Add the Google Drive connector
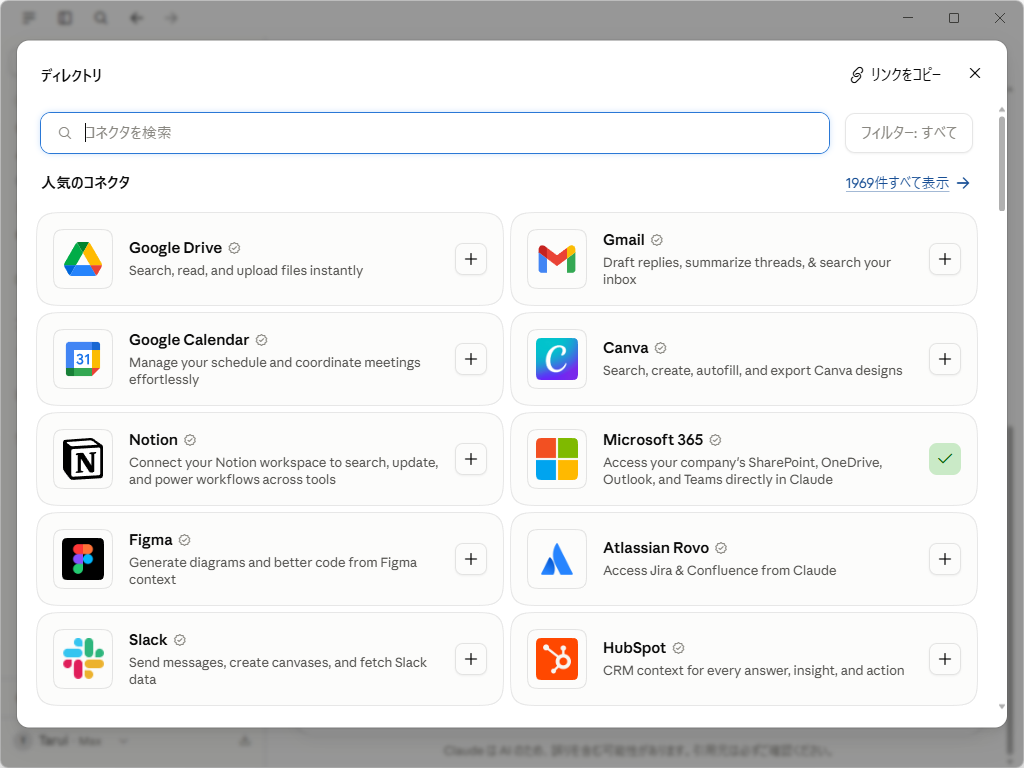The width and height of the screenshot is (1024, 768). pos(471,259)
